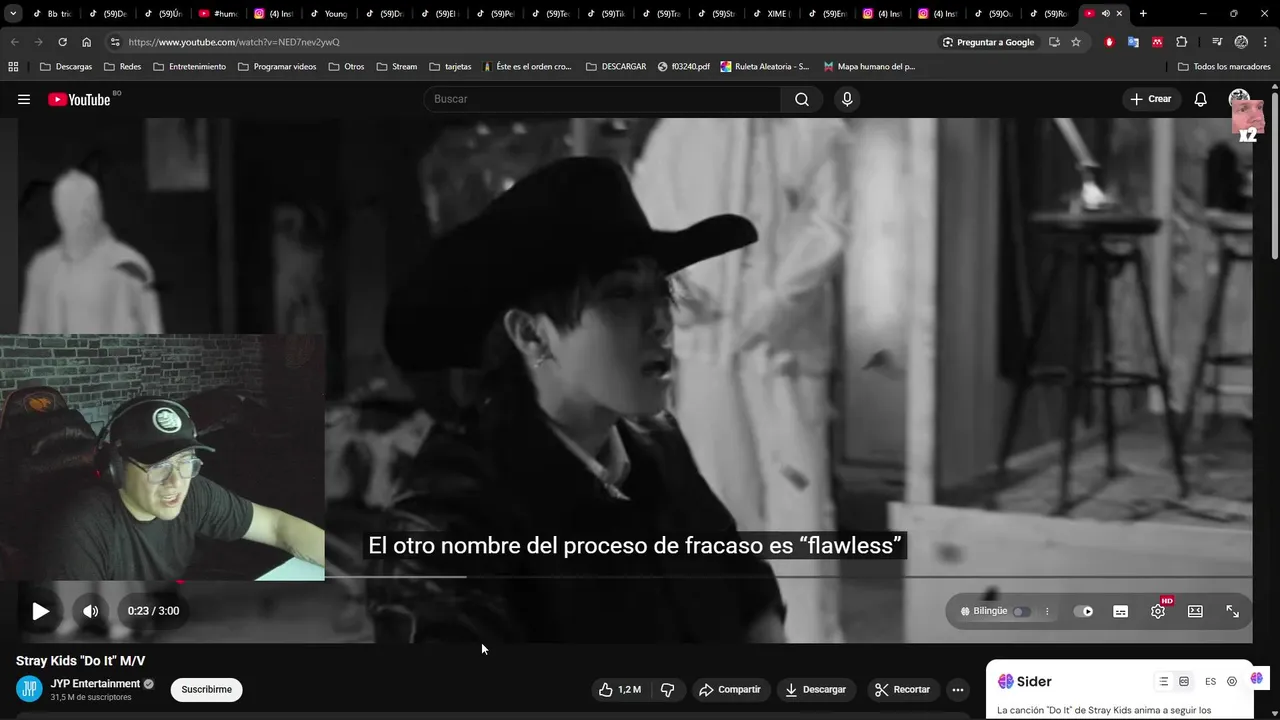Toggle the Bilingüe subtitles switch
Screen dimensions: 1280x720
tap(1021, 611)
